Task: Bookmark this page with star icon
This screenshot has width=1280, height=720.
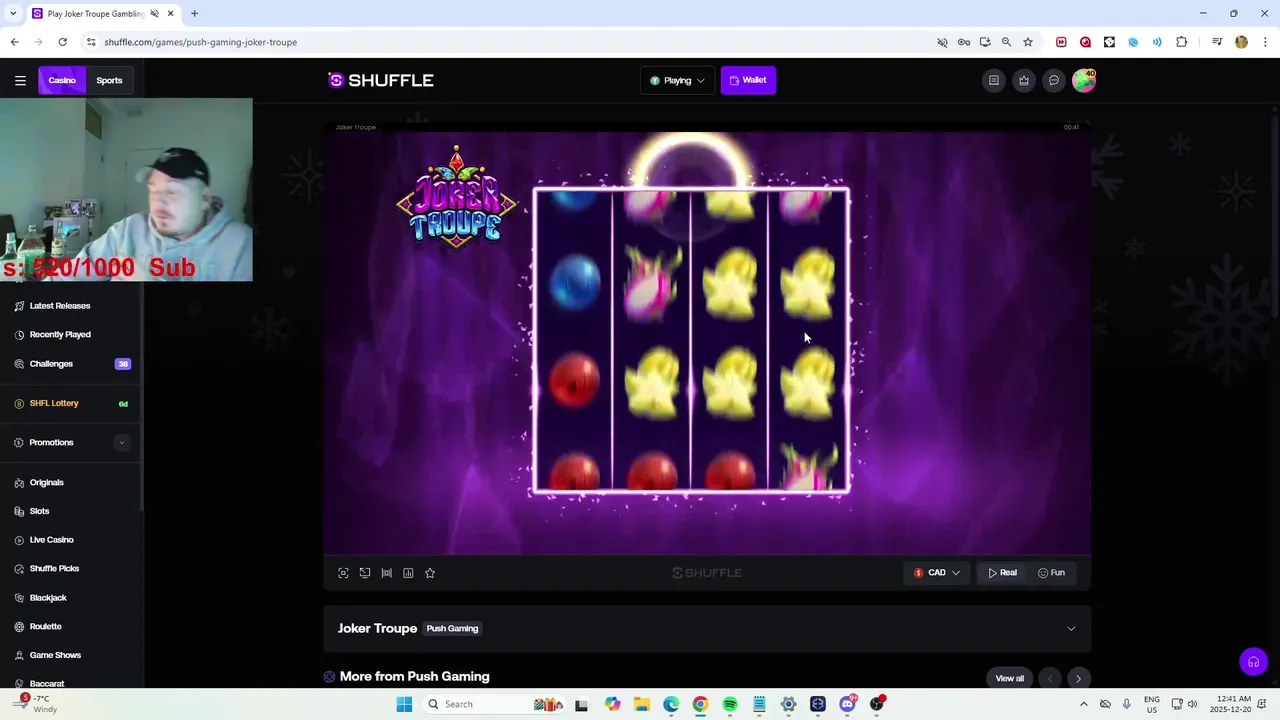Action: coord(1027,42)
